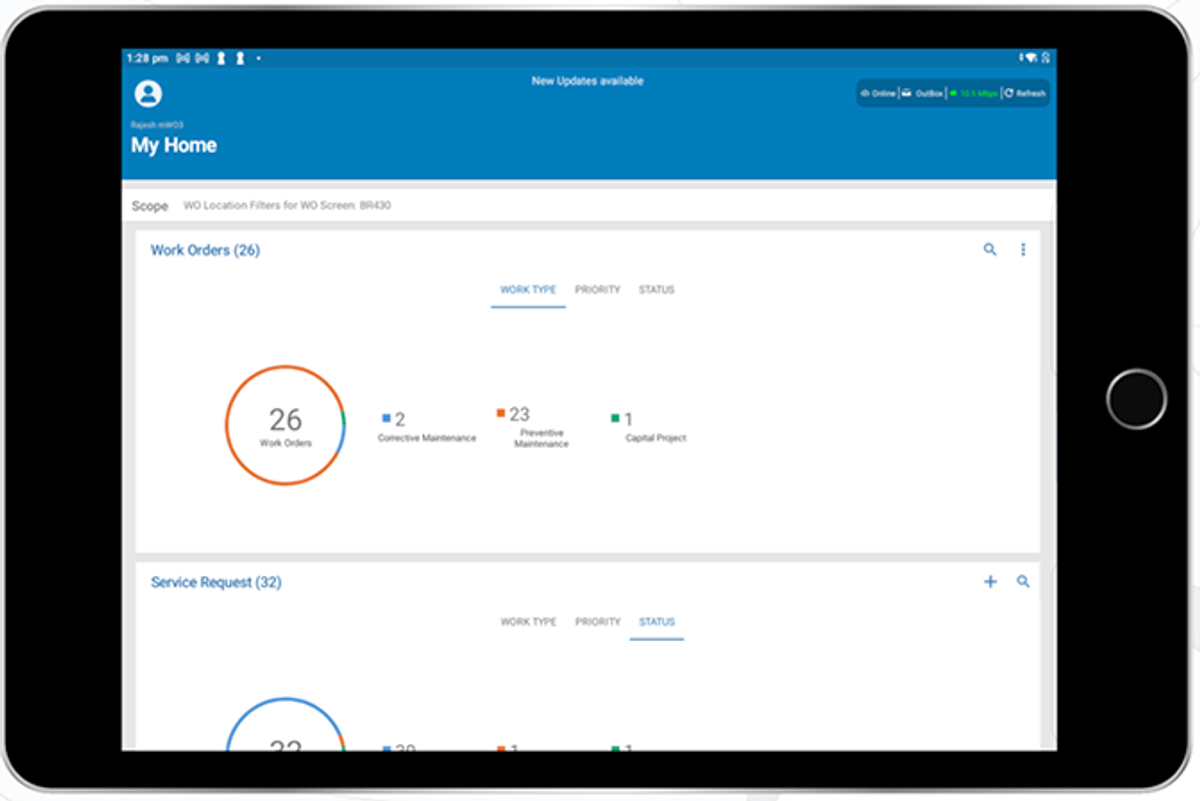Expand the New Updates available banner

(588, 81)
